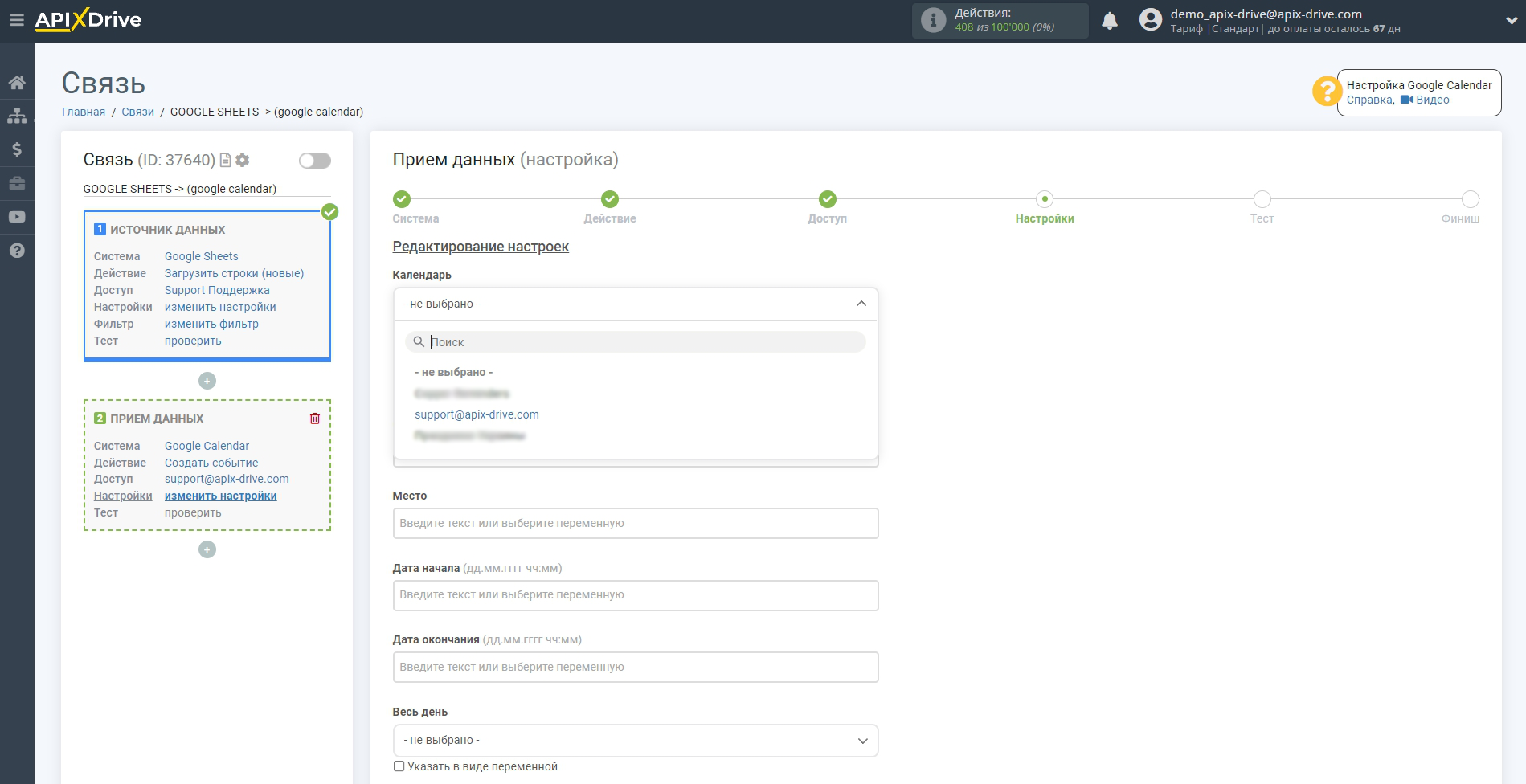The width and height of the screenshot is (1526, 784).
Task: Open the Связи breadcrumb link
Action: click(137, 112)
